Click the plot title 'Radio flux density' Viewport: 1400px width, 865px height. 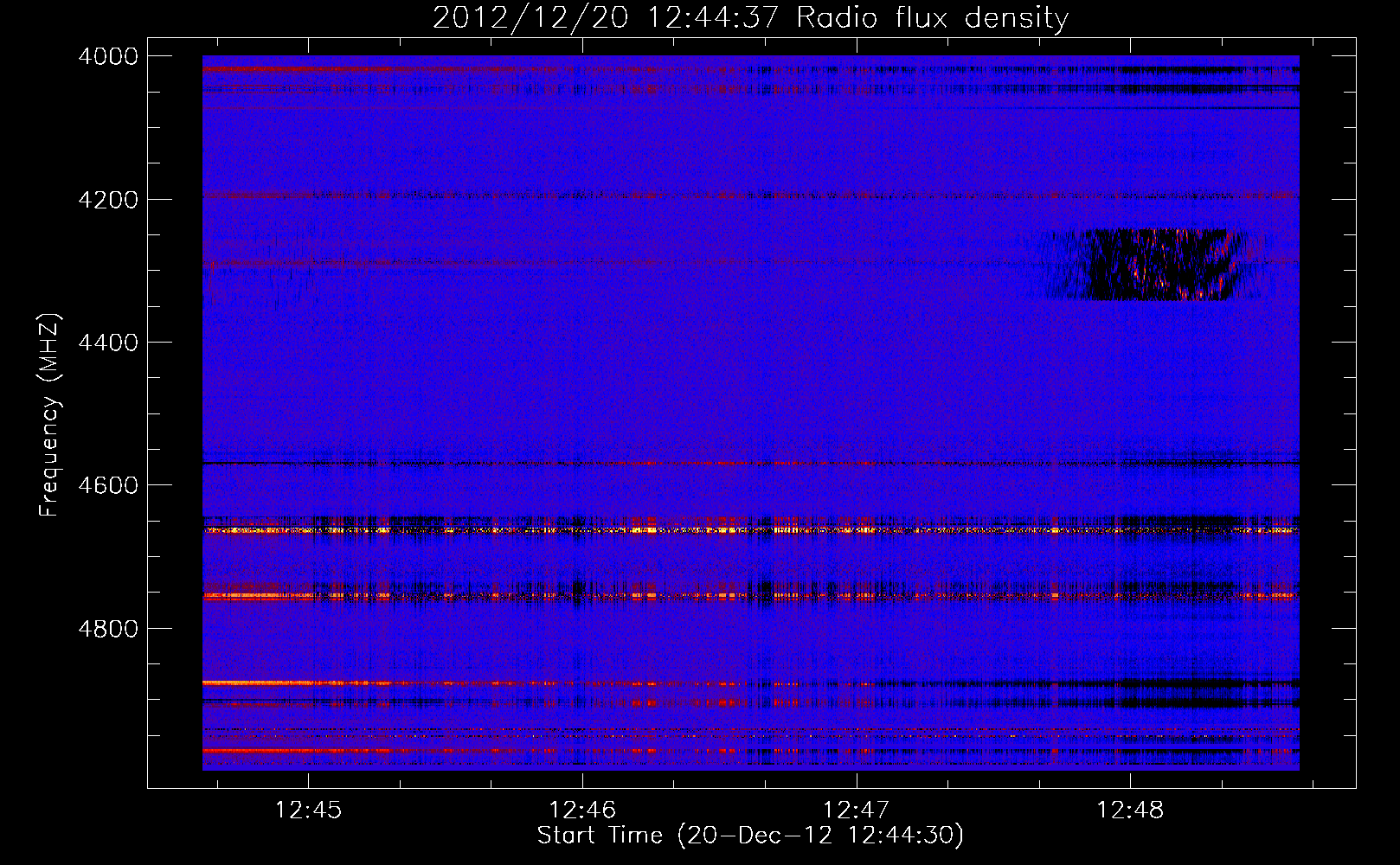coord(933,17)
